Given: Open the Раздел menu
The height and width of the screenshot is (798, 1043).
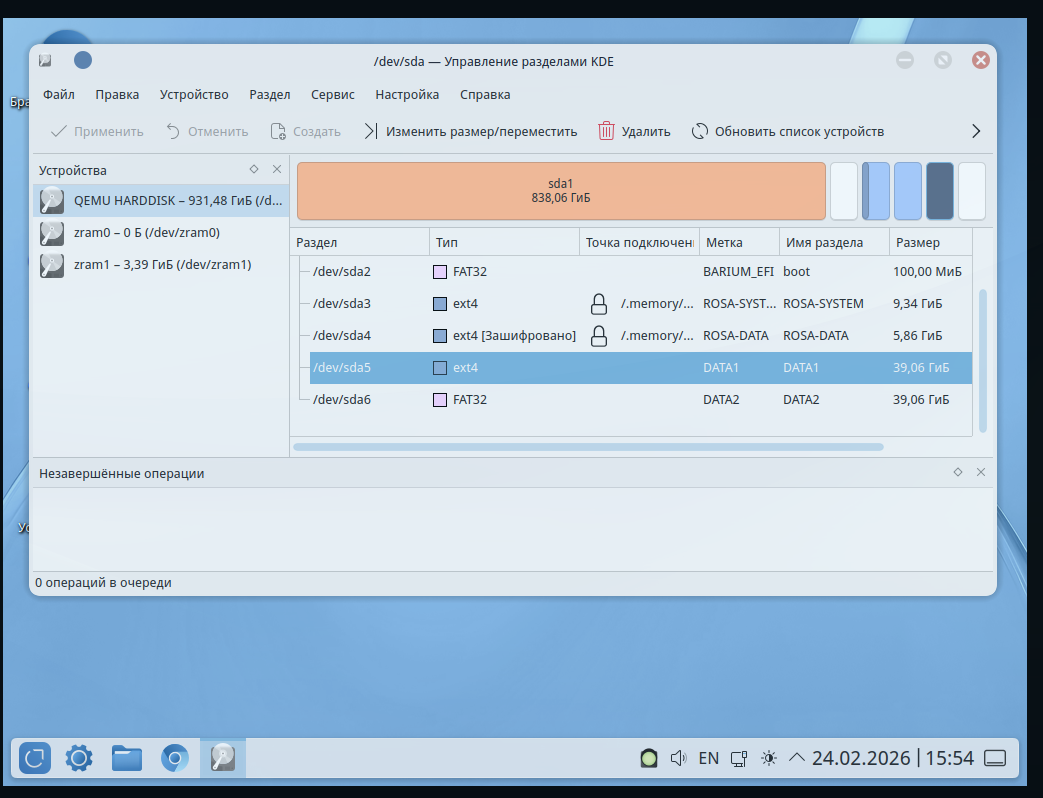Looking at the screenshot, I should click(269, 95).
